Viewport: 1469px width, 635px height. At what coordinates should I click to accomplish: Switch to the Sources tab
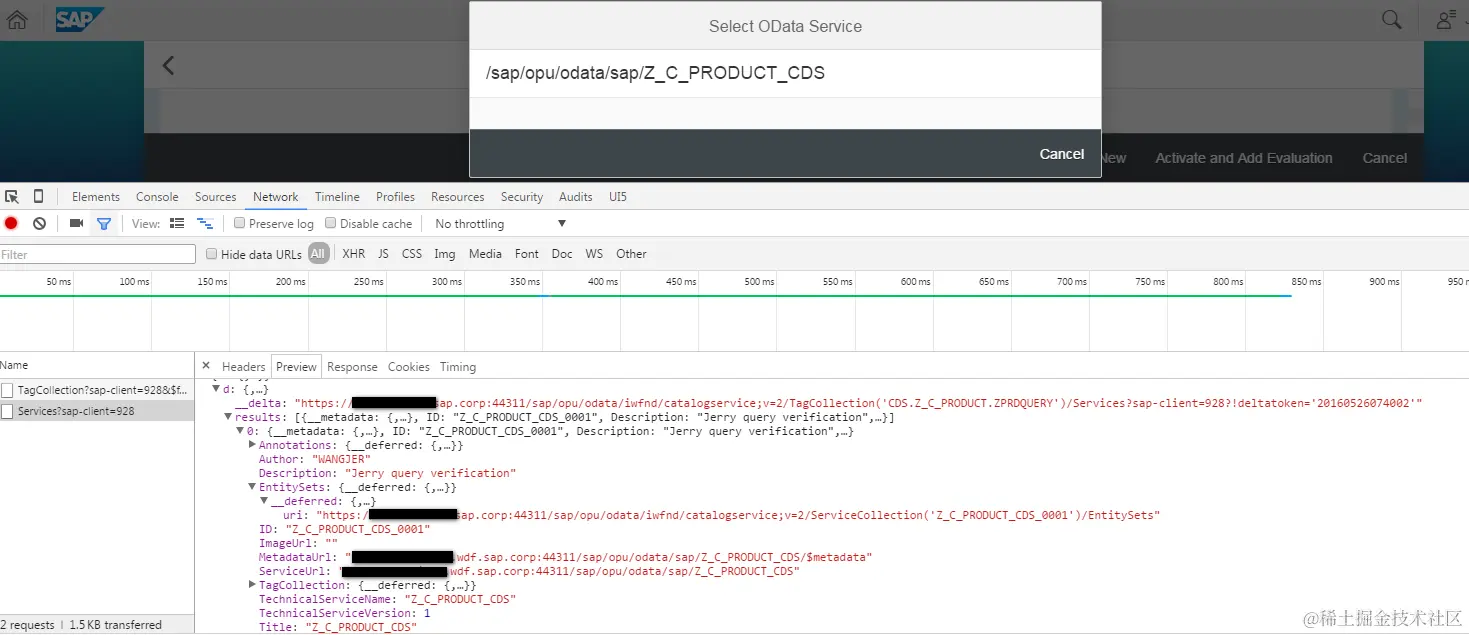pyautogui.click(x=216, y=197)
